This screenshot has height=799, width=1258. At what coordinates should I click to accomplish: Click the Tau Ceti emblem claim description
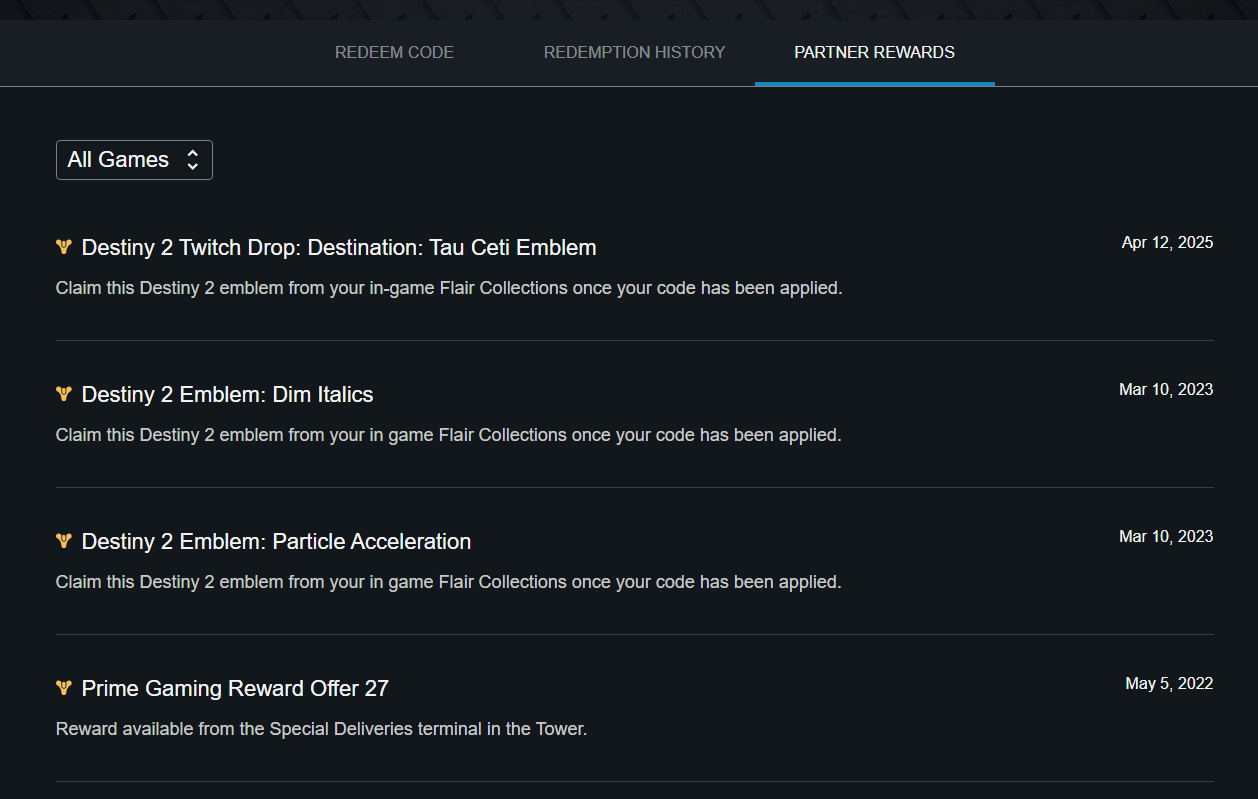click(449, 288)
